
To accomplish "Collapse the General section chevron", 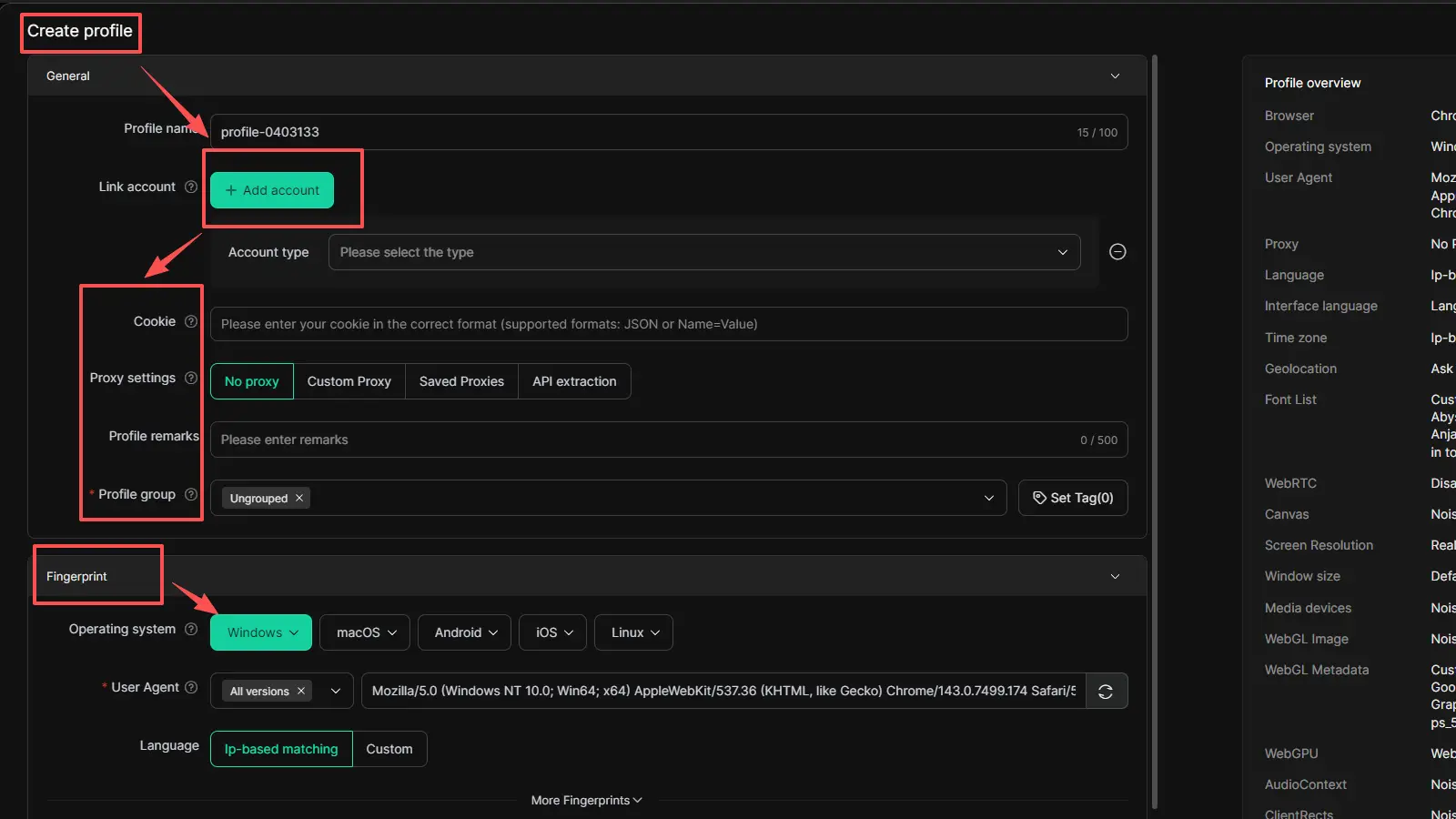I will [1115, 76].
